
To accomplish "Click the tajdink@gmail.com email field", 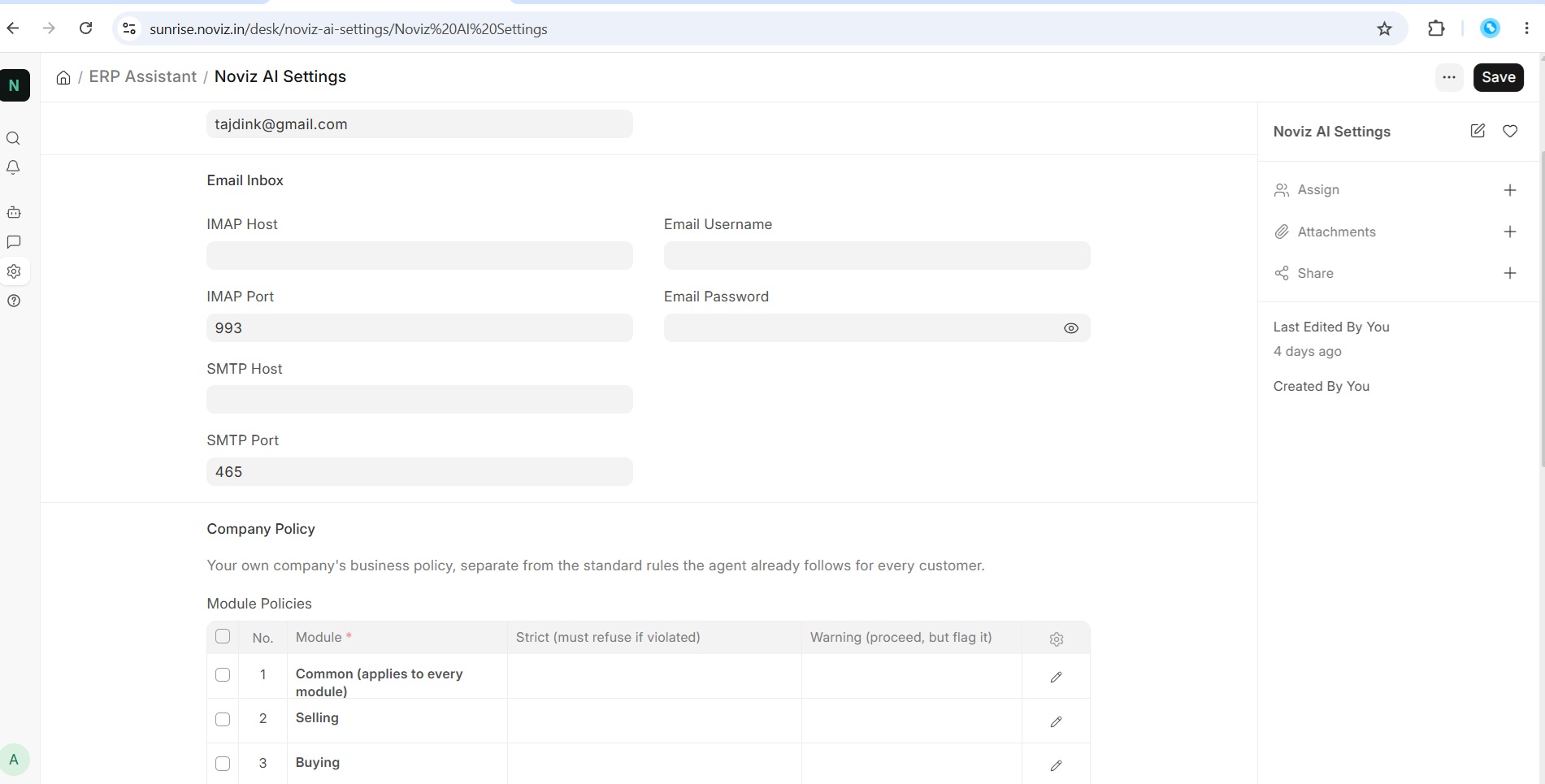I will pos(419,123).
